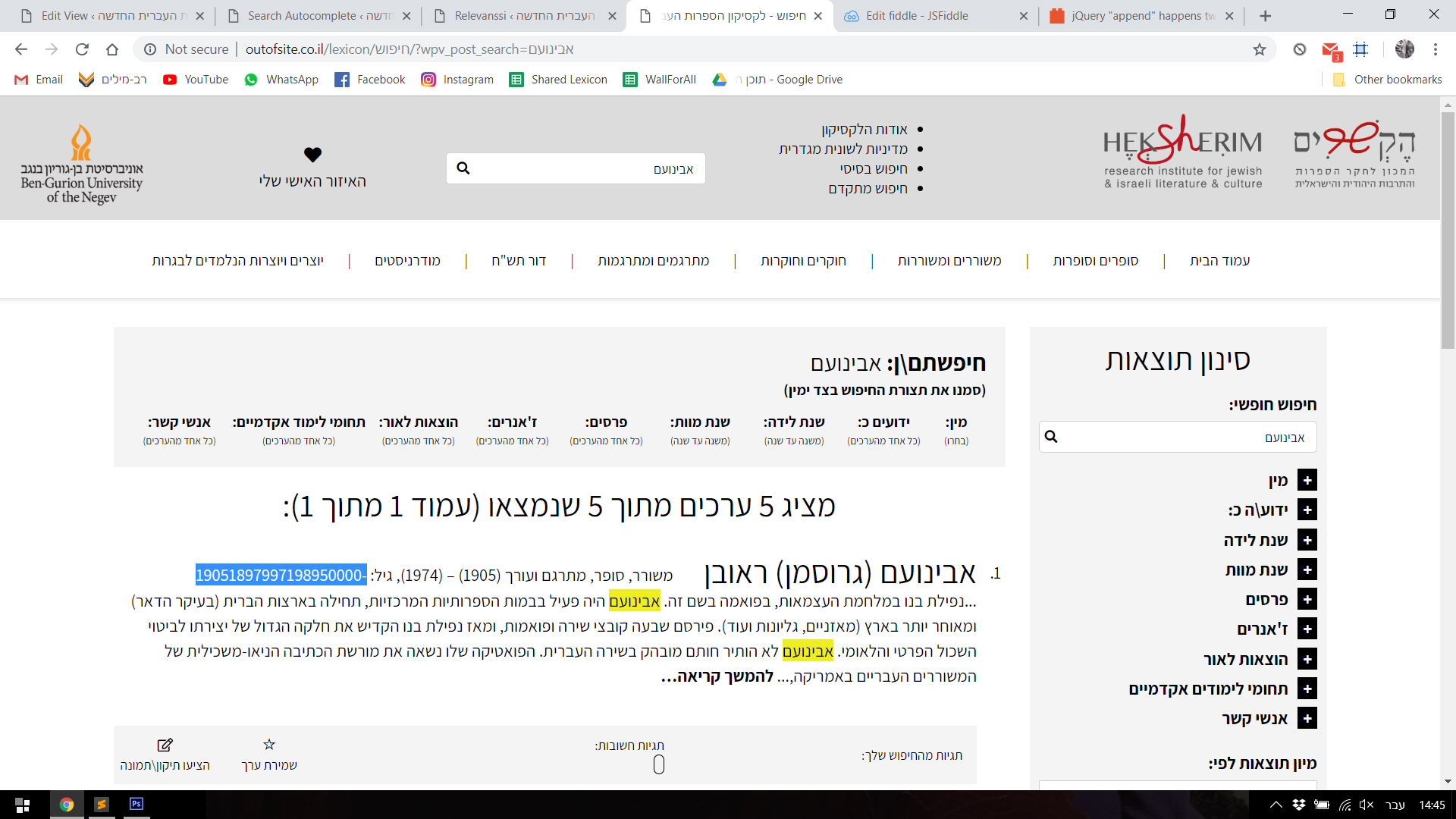Click the edit icon to suggest correction

point(165,745)
